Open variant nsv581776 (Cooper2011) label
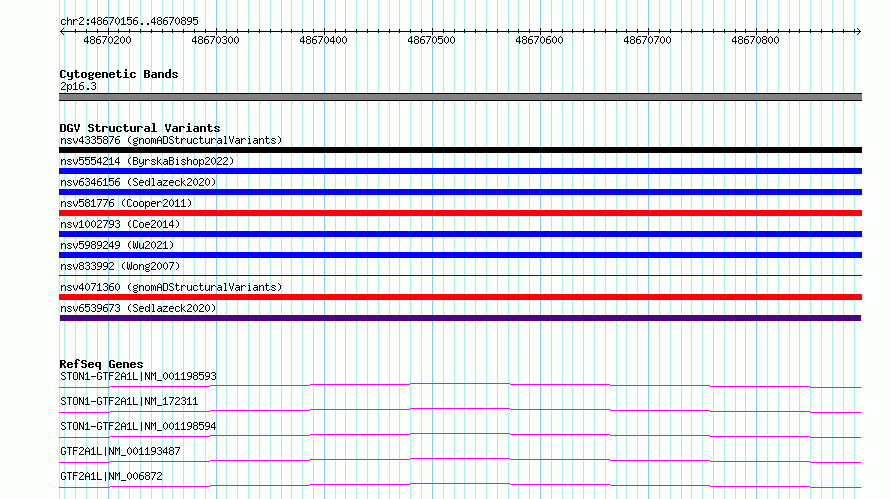 pyautogui.click(x=126, y=203)
